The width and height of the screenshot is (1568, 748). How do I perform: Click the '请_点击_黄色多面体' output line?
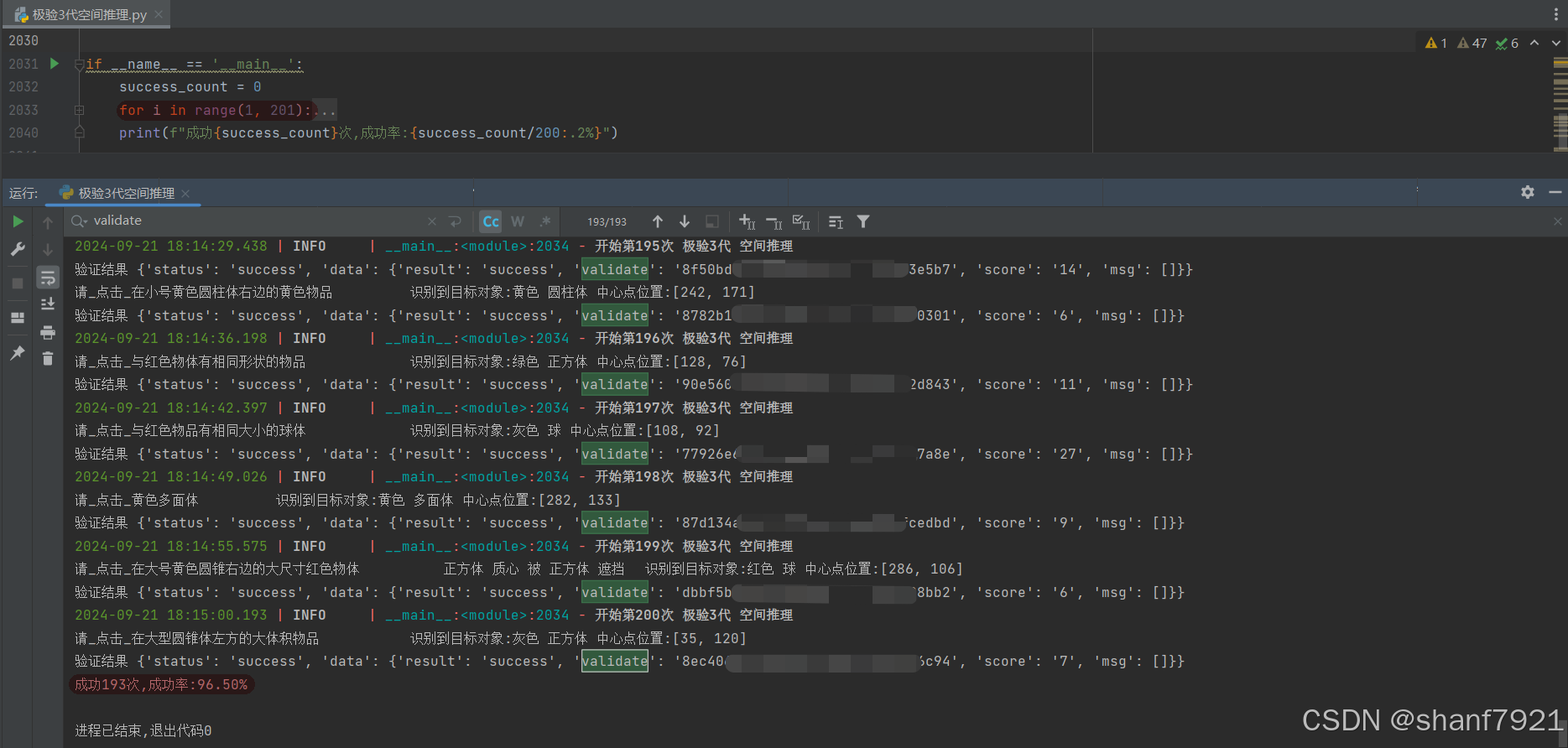tap(136, 500)
